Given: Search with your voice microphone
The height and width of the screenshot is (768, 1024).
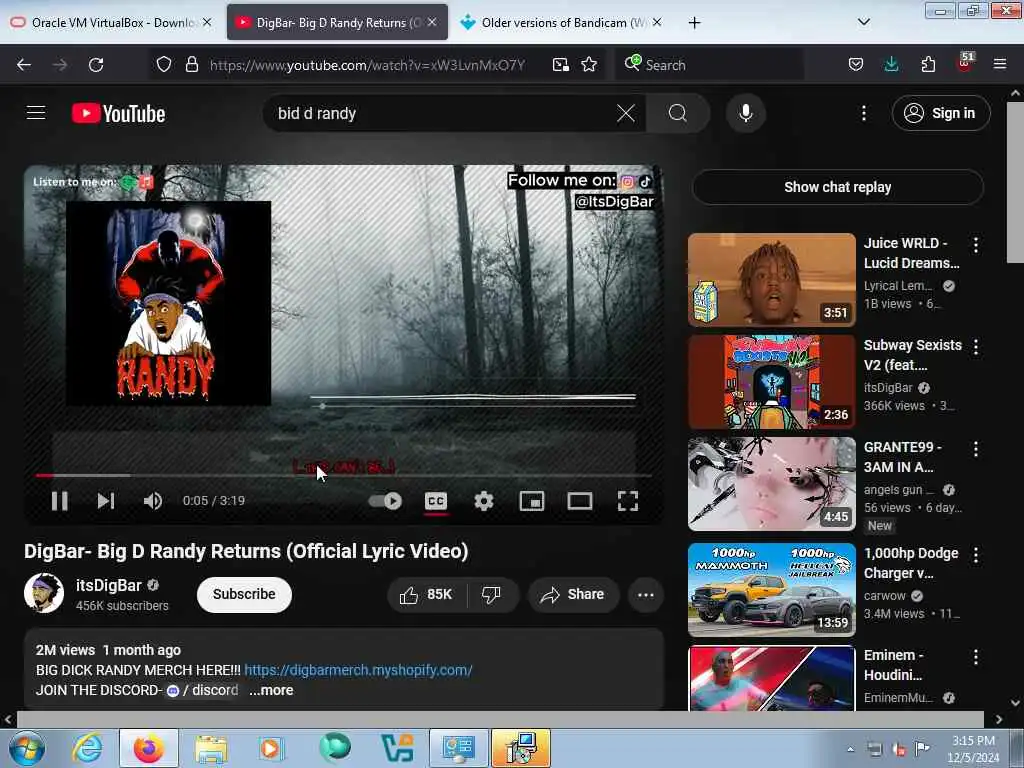Looking at the screenshot, I should (746, 113).
